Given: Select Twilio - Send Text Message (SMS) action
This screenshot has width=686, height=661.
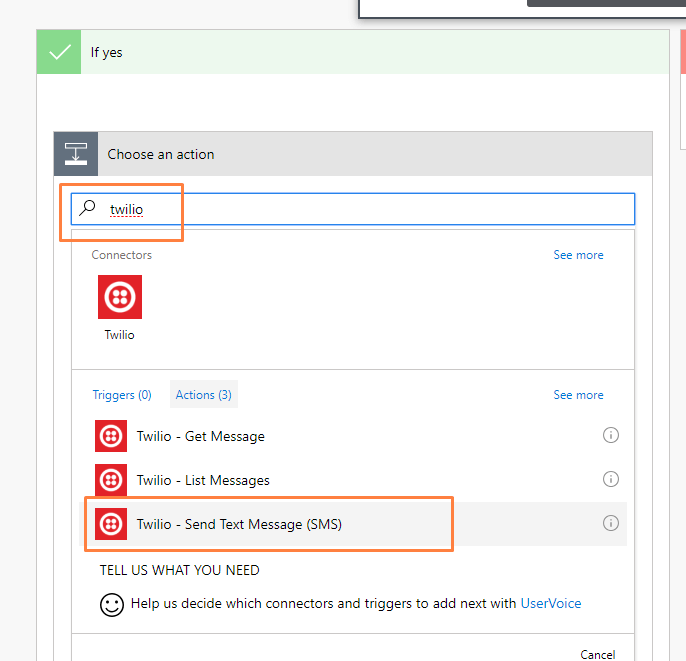Looking at the screenshot, I should pyautogui.click(x=353, y=524).
